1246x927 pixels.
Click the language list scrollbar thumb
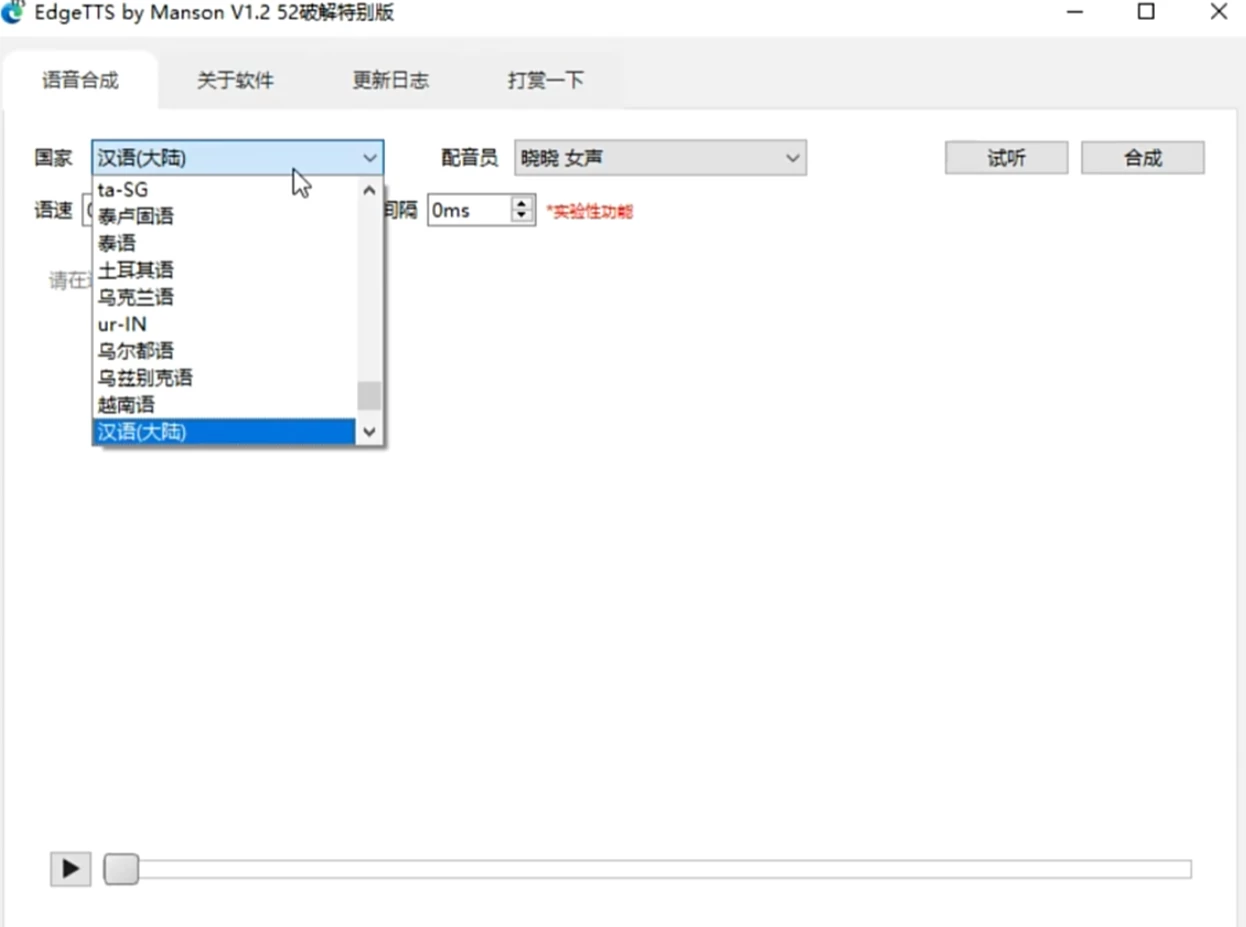click(x=369, y=396)
